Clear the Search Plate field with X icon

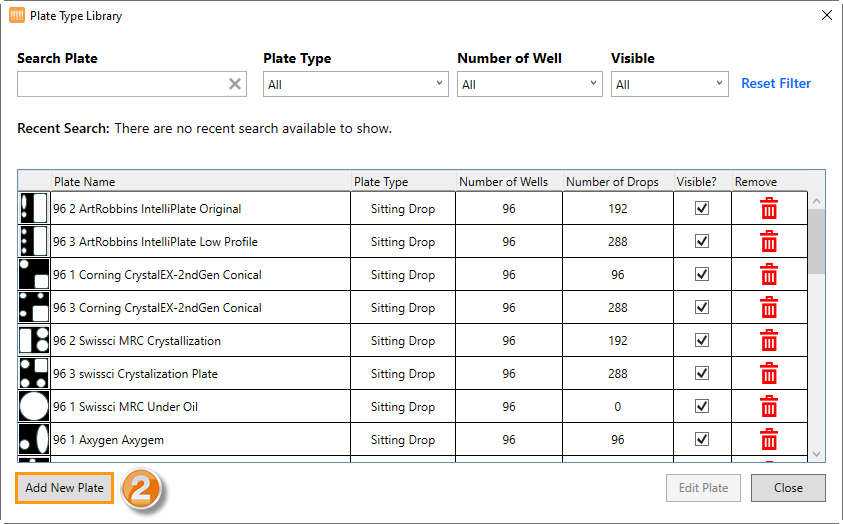[x=235, y=84]
